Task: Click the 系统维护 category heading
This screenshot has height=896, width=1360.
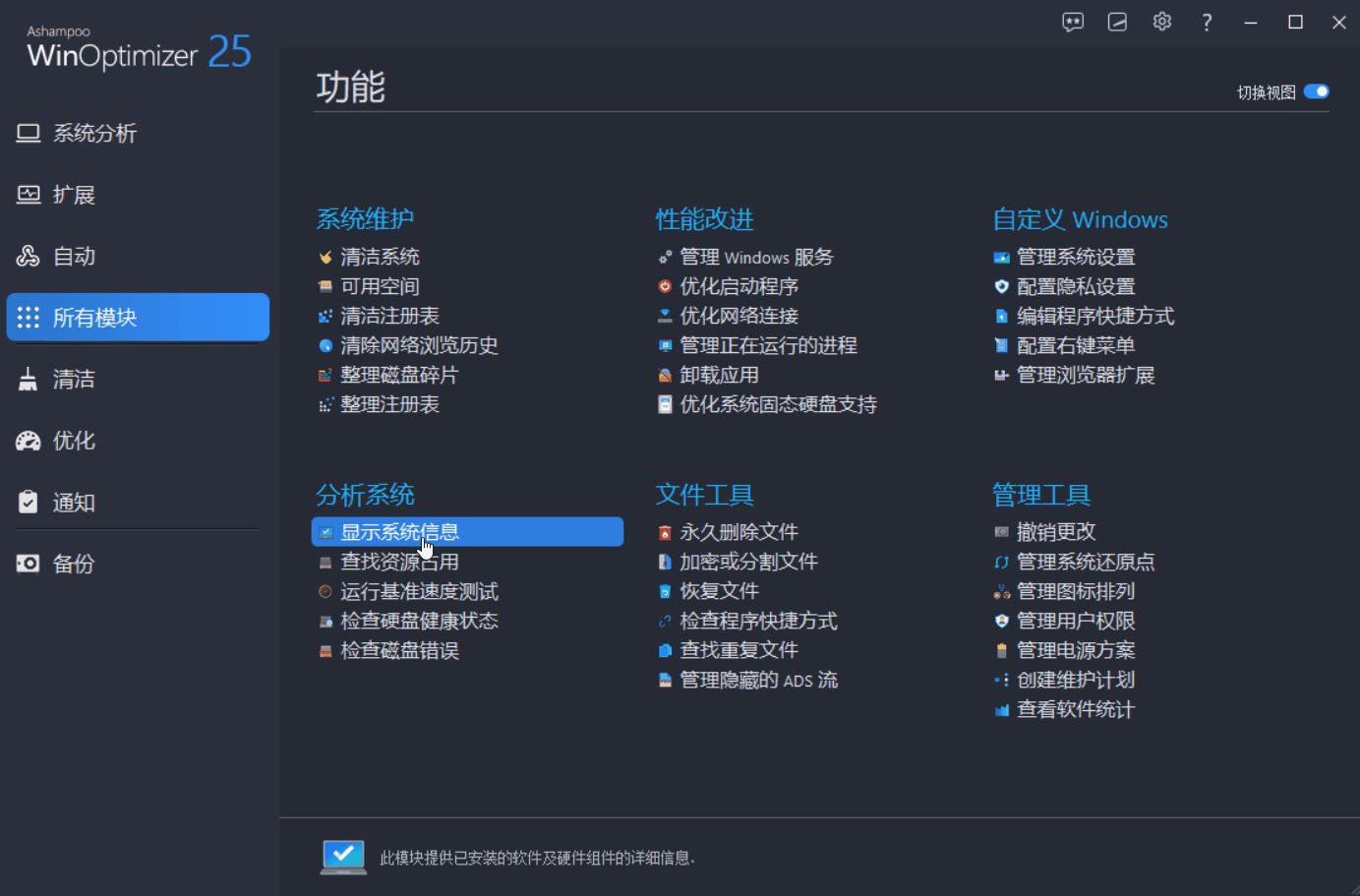Action: [365, 219]
